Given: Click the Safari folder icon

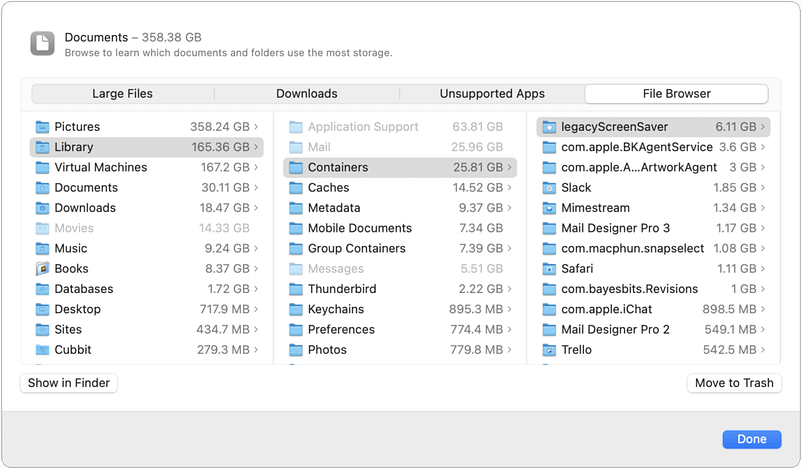Looking at the screenshot, I should tap(549, 269).
